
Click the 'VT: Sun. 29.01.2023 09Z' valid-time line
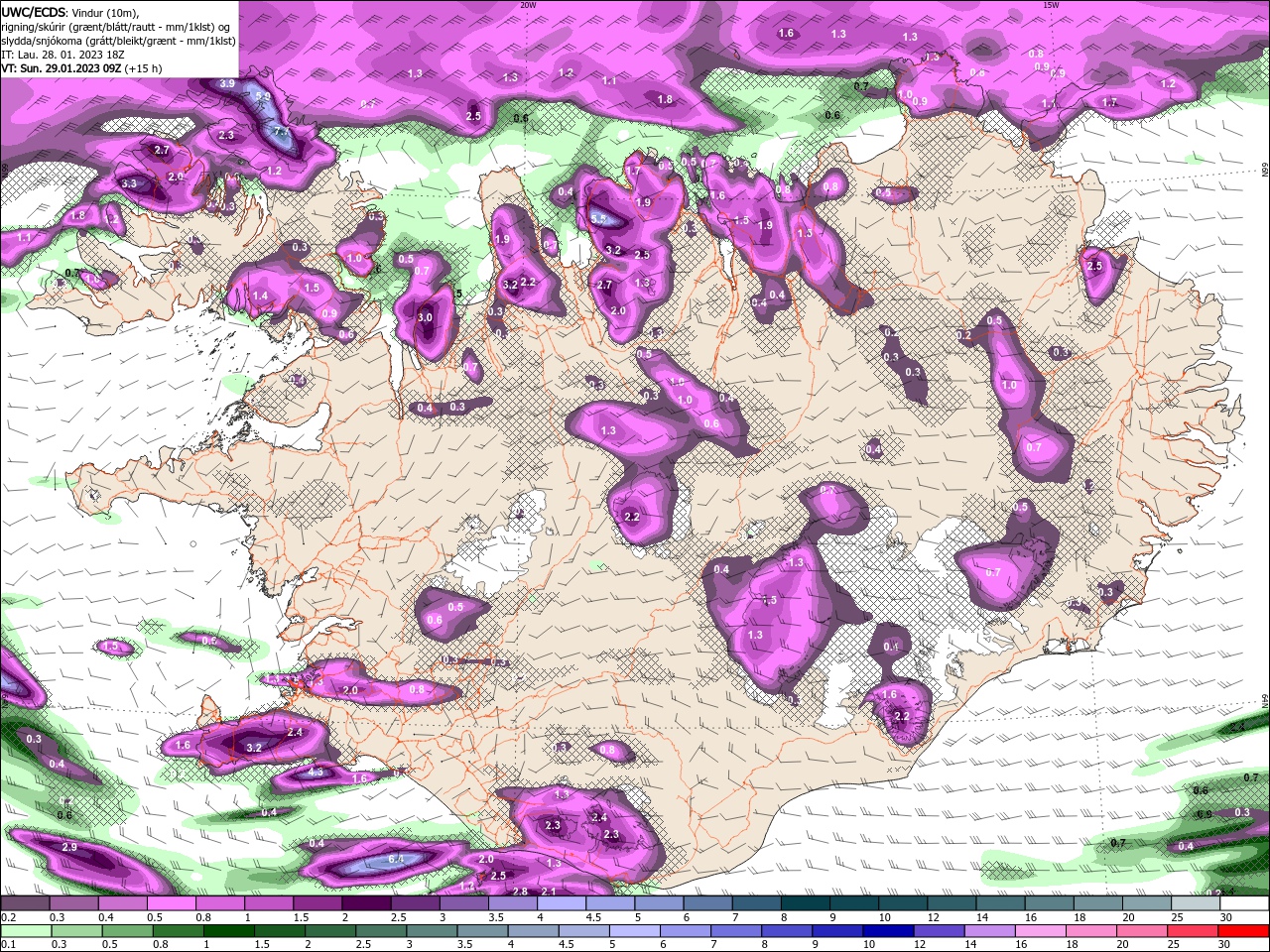pyautogui.click(x=80, y=68)
